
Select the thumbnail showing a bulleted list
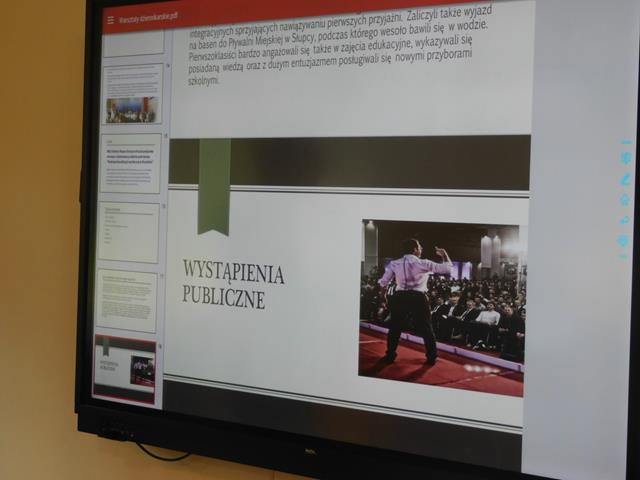click(x=129, y=232)
